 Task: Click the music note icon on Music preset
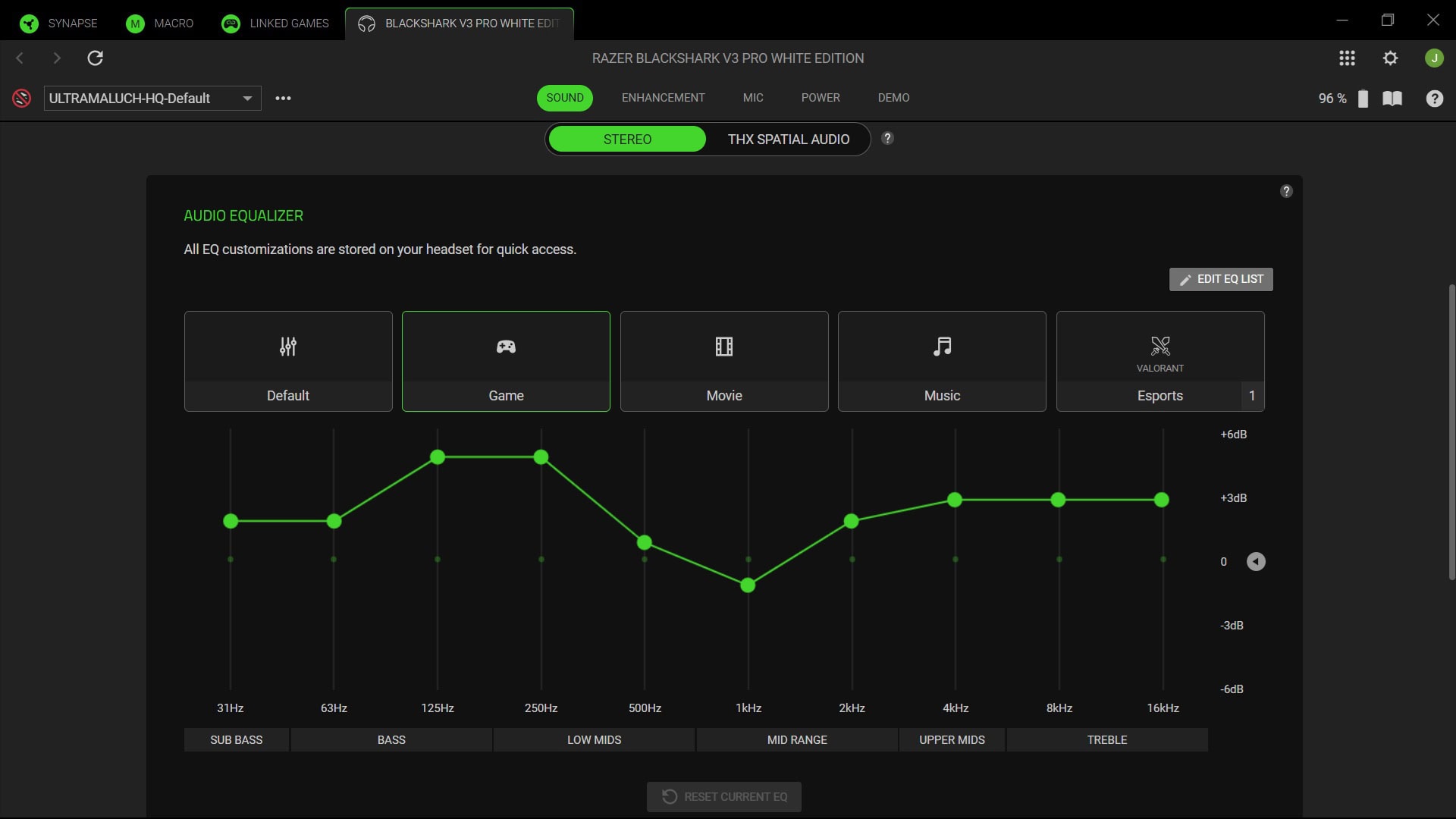(942, 347)
